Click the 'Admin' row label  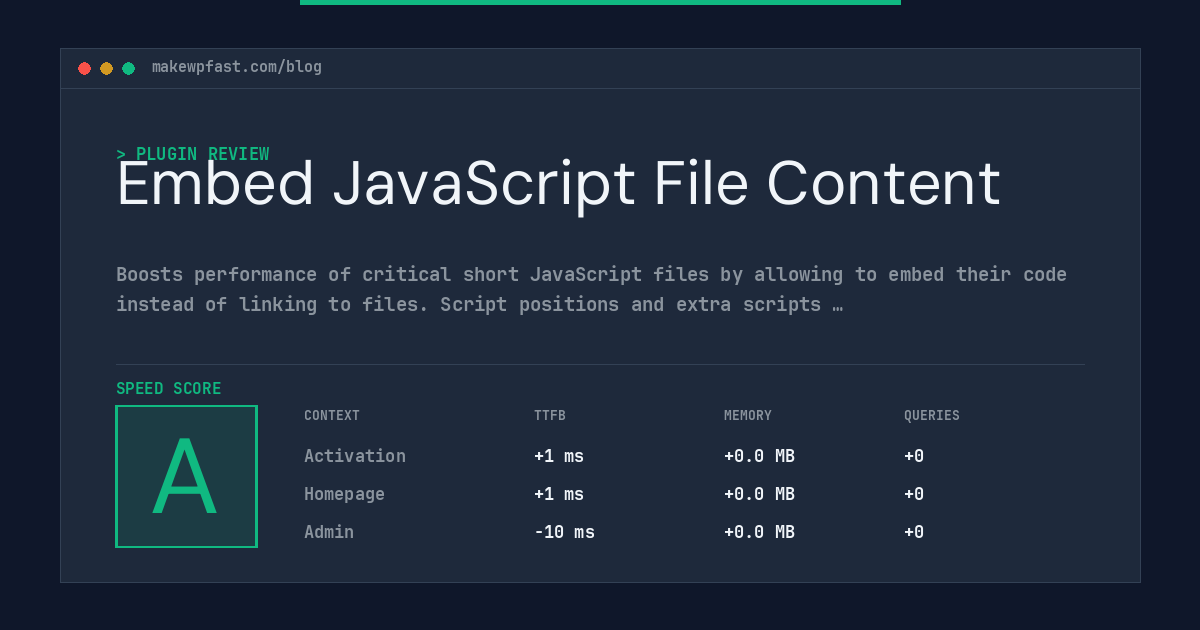pos(329,532)
